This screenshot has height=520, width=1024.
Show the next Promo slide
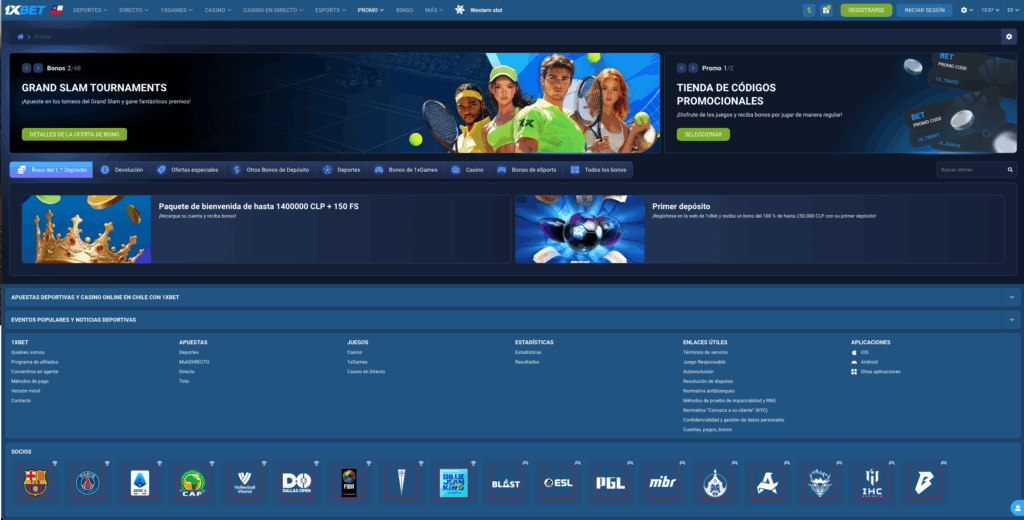coord(693,68)
